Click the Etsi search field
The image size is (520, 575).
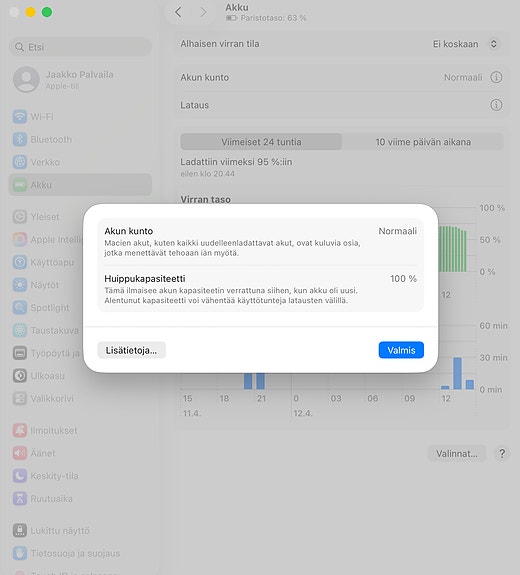click(x=80, y=47)
